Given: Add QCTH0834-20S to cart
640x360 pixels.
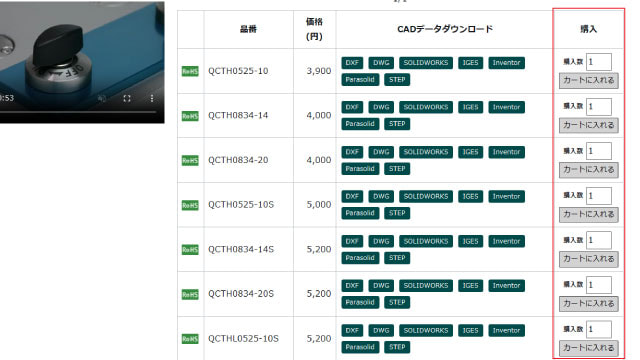Looking at the screenshot, I should (x=589, y=303).
